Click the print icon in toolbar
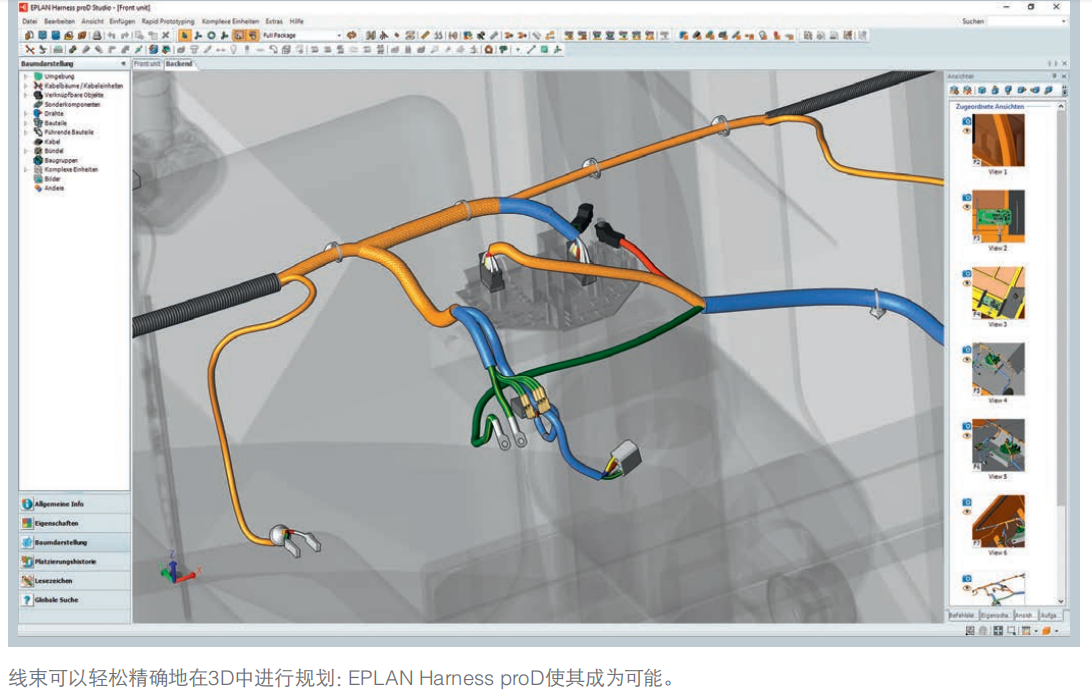The height and width of the screenshot is (697, 1092). pos(97,35)
